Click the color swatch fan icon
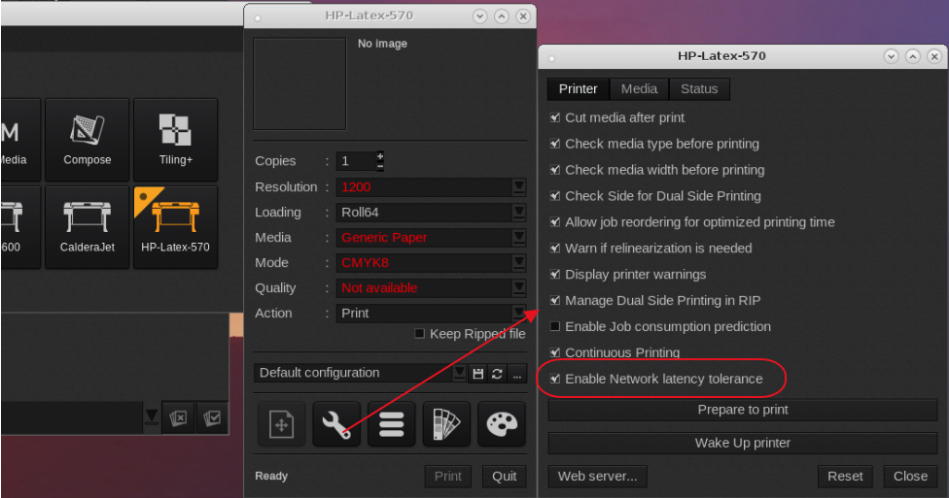This screenshot has height=498, width=949. (x=446, y=424)
